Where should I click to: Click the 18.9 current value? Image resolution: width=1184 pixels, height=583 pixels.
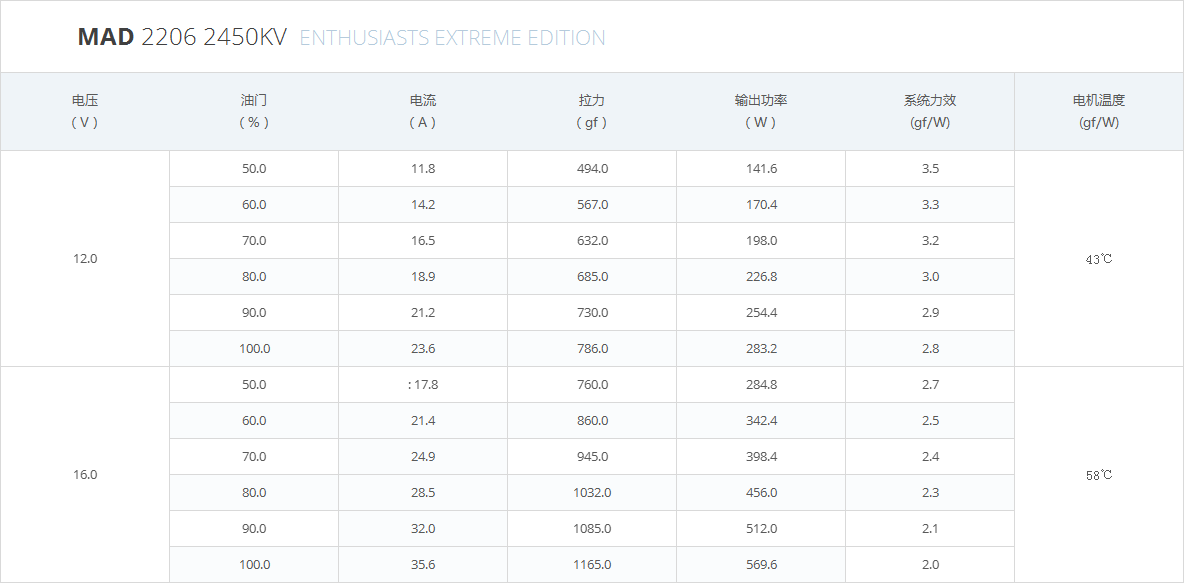423,276
